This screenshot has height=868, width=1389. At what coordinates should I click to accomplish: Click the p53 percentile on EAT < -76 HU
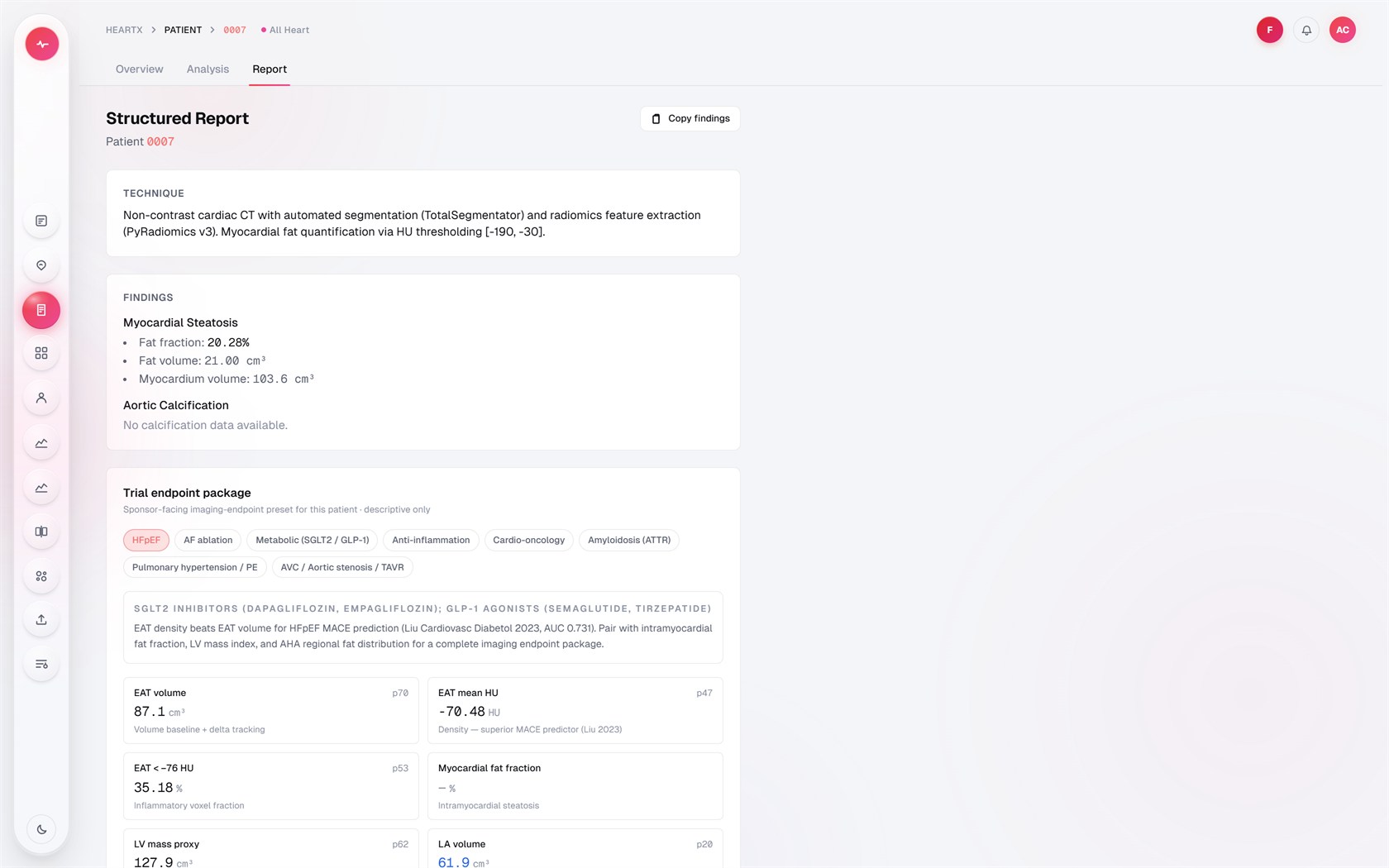point(400,768)
